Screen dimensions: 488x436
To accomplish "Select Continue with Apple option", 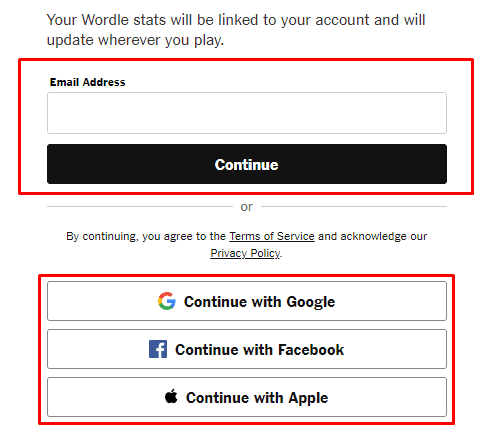I will (x=247, y=397).
